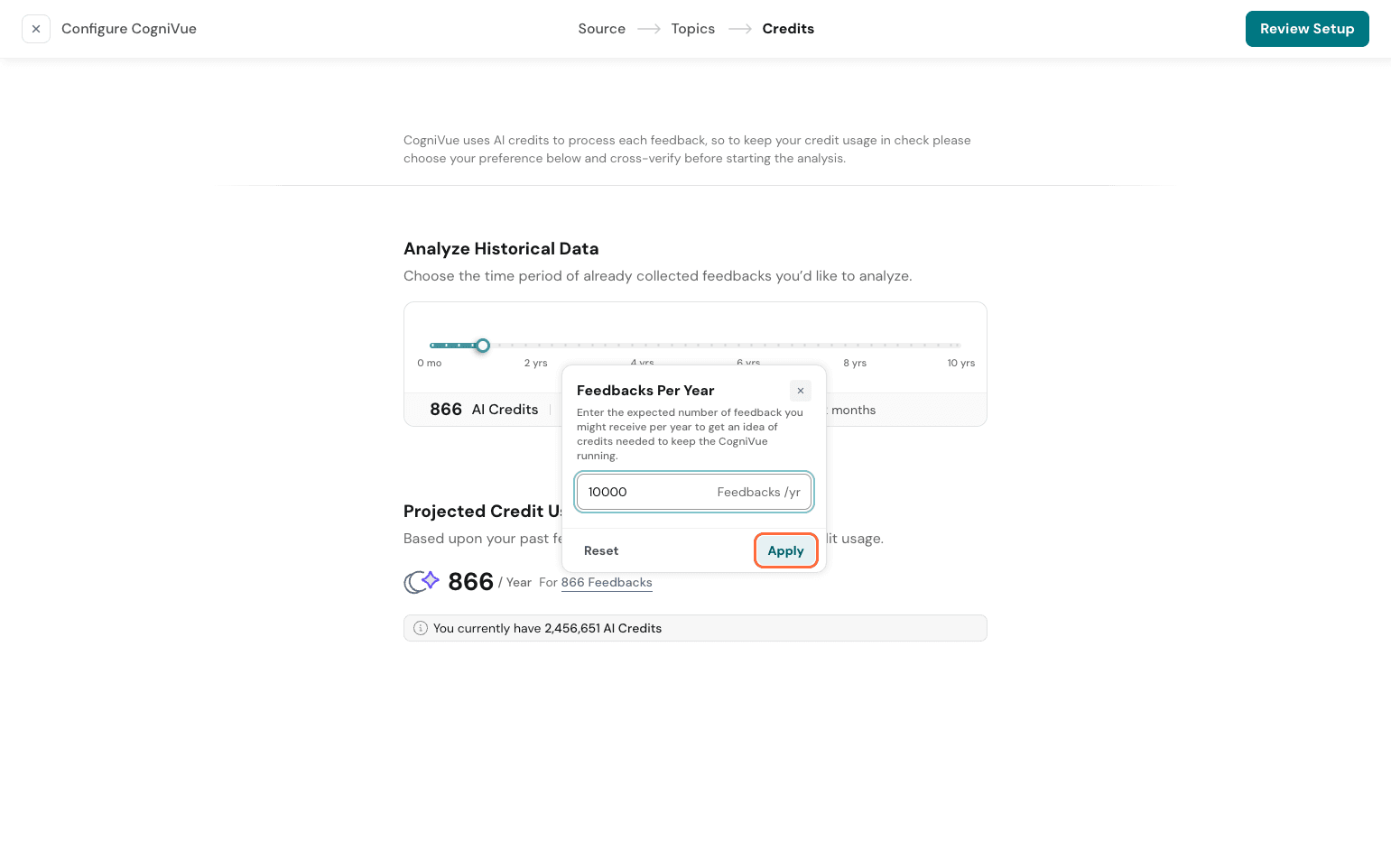1391x868 pixels.
Task: Reset the feedbacks per year value
Action: pyautogui.click(x=601, y=550)
